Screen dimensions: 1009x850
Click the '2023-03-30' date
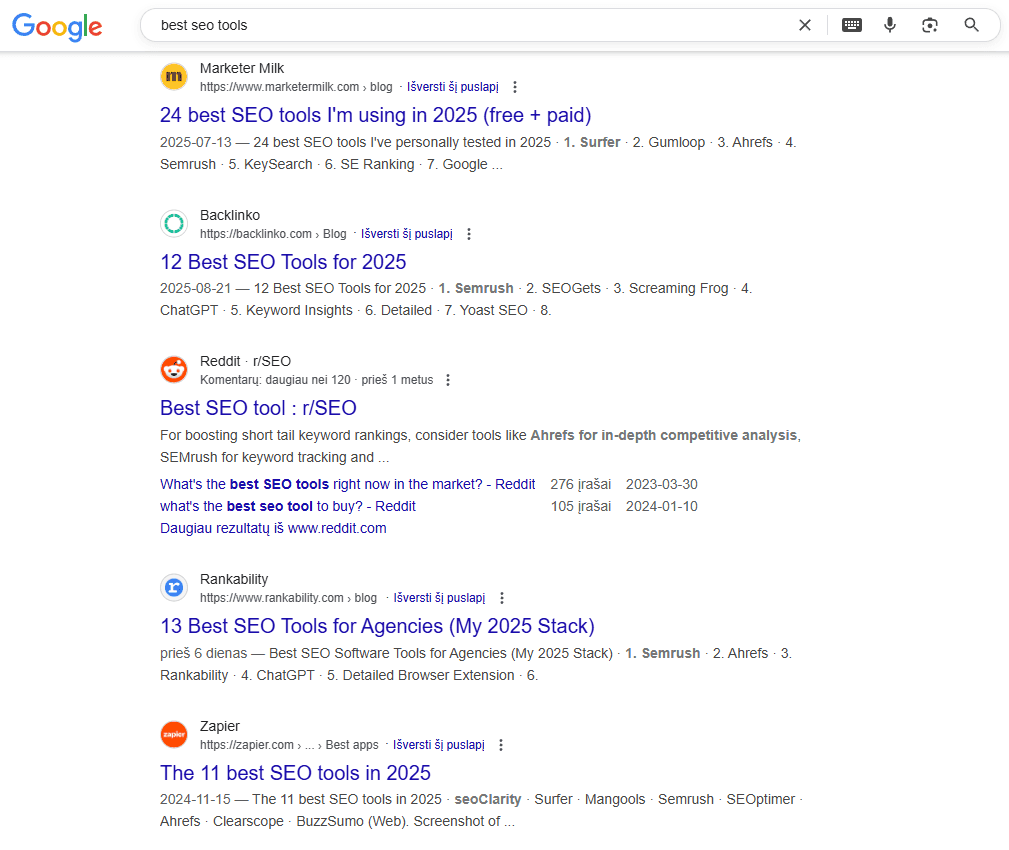click(x=662, y=484)
